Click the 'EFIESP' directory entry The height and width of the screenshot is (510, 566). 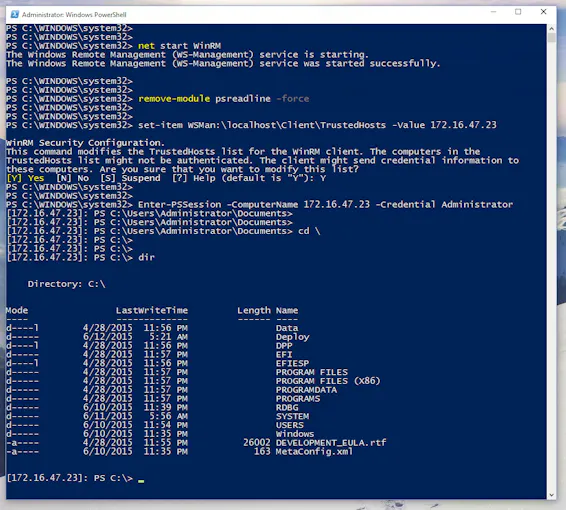[292, 363]
